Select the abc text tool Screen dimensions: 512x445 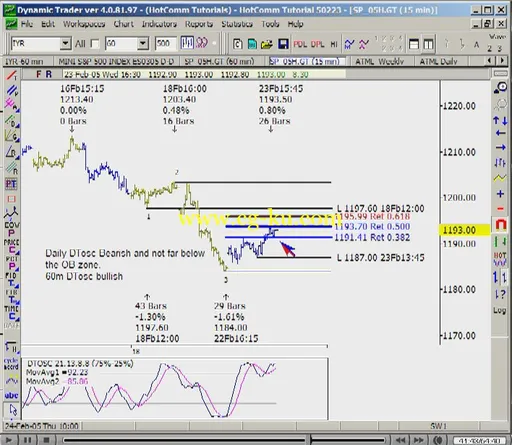(x=11, y=396)
